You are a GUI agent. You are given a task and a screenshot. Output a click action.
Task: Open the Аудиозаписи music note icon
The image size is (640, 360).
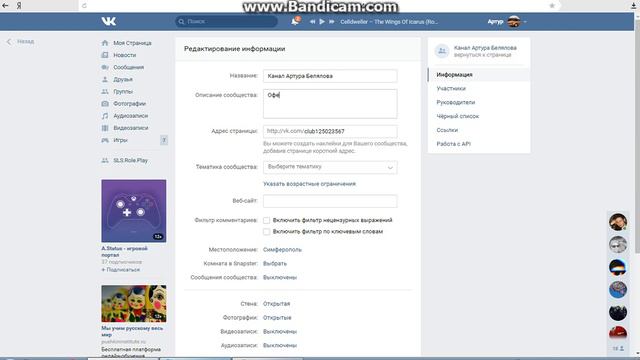point(105,116)
